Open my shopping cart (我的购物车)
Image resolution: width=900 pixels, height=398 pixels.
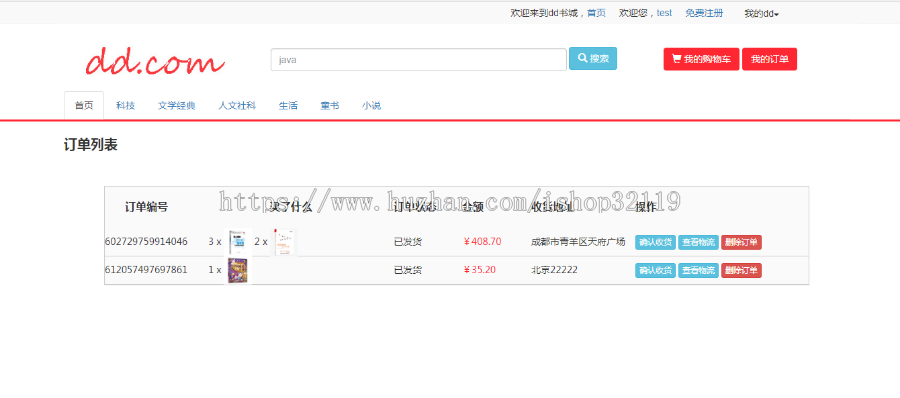coord(701,59)
